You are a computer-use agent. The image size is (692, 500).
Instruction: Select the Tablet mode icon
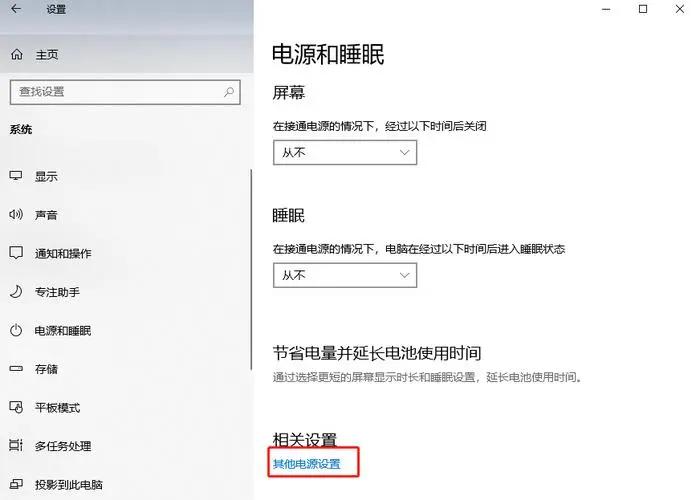[16, 407]
